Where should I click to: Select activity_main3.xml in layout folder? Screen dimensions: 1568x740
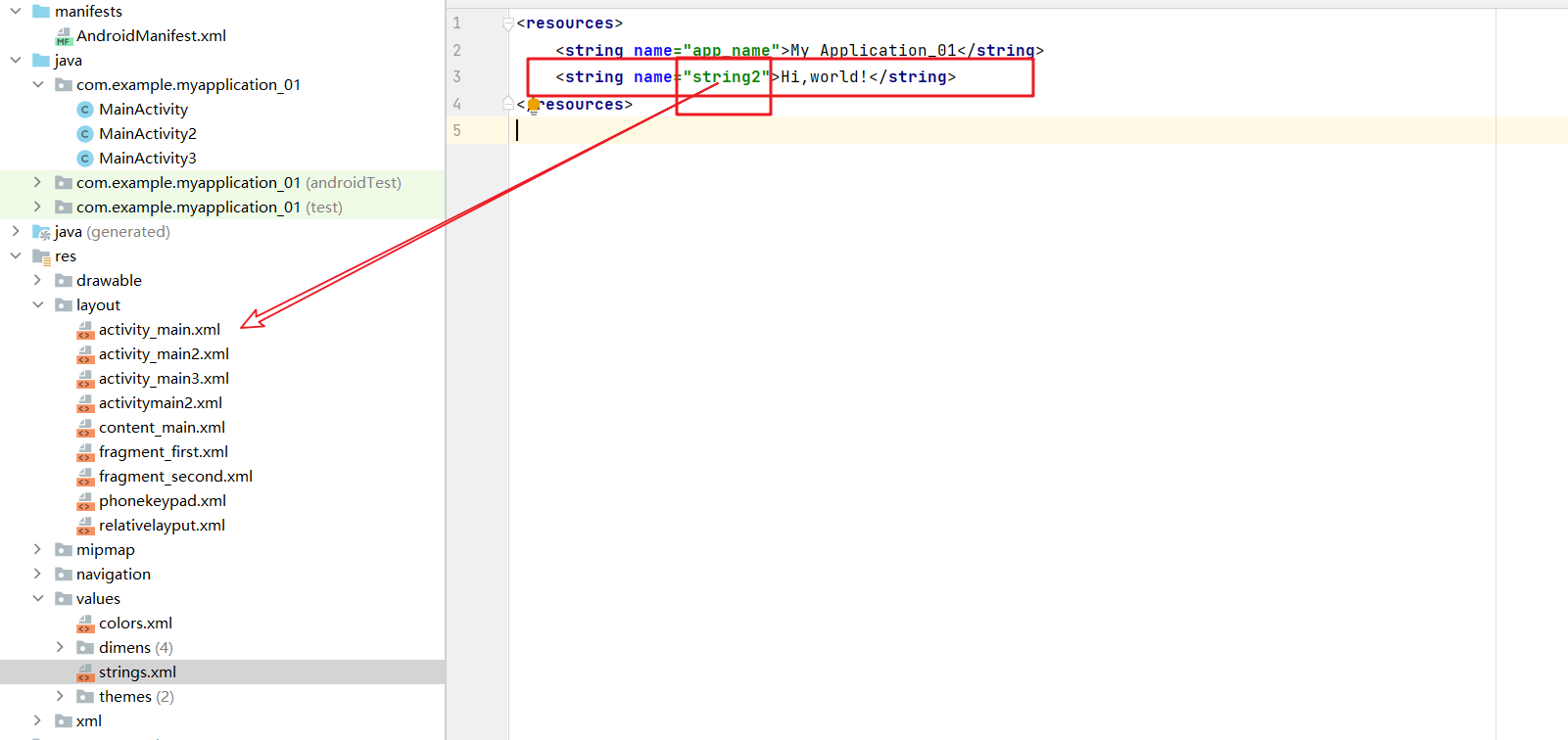click(164, 378)
